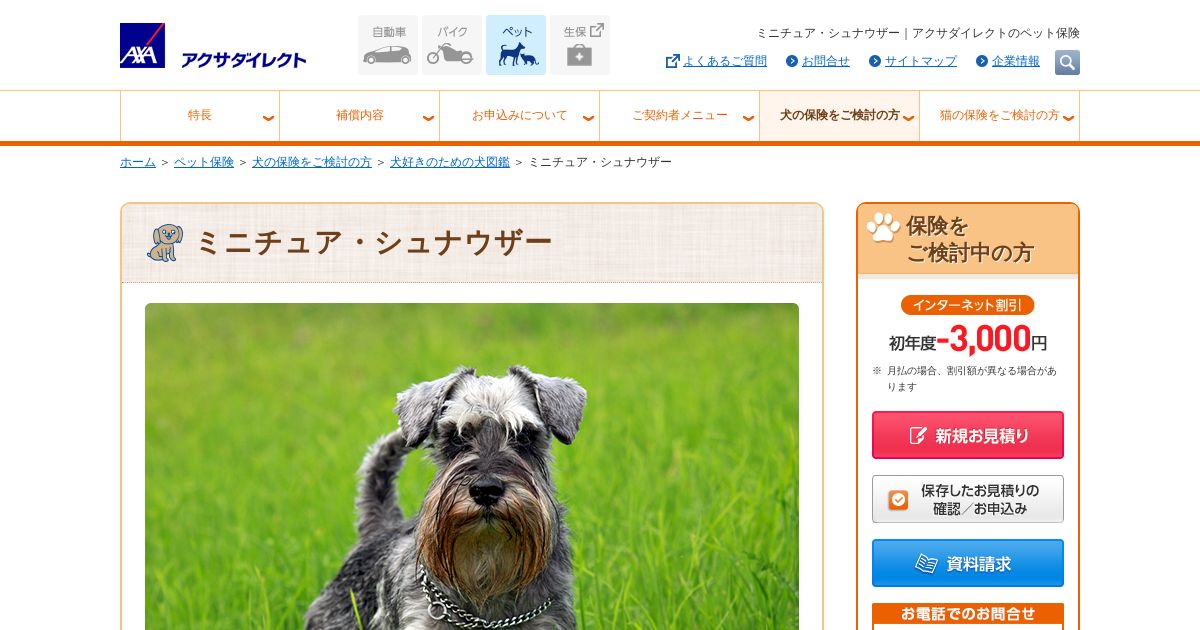
Task: Select the 自動車 car insurance icon
Action: pos(388,45)
